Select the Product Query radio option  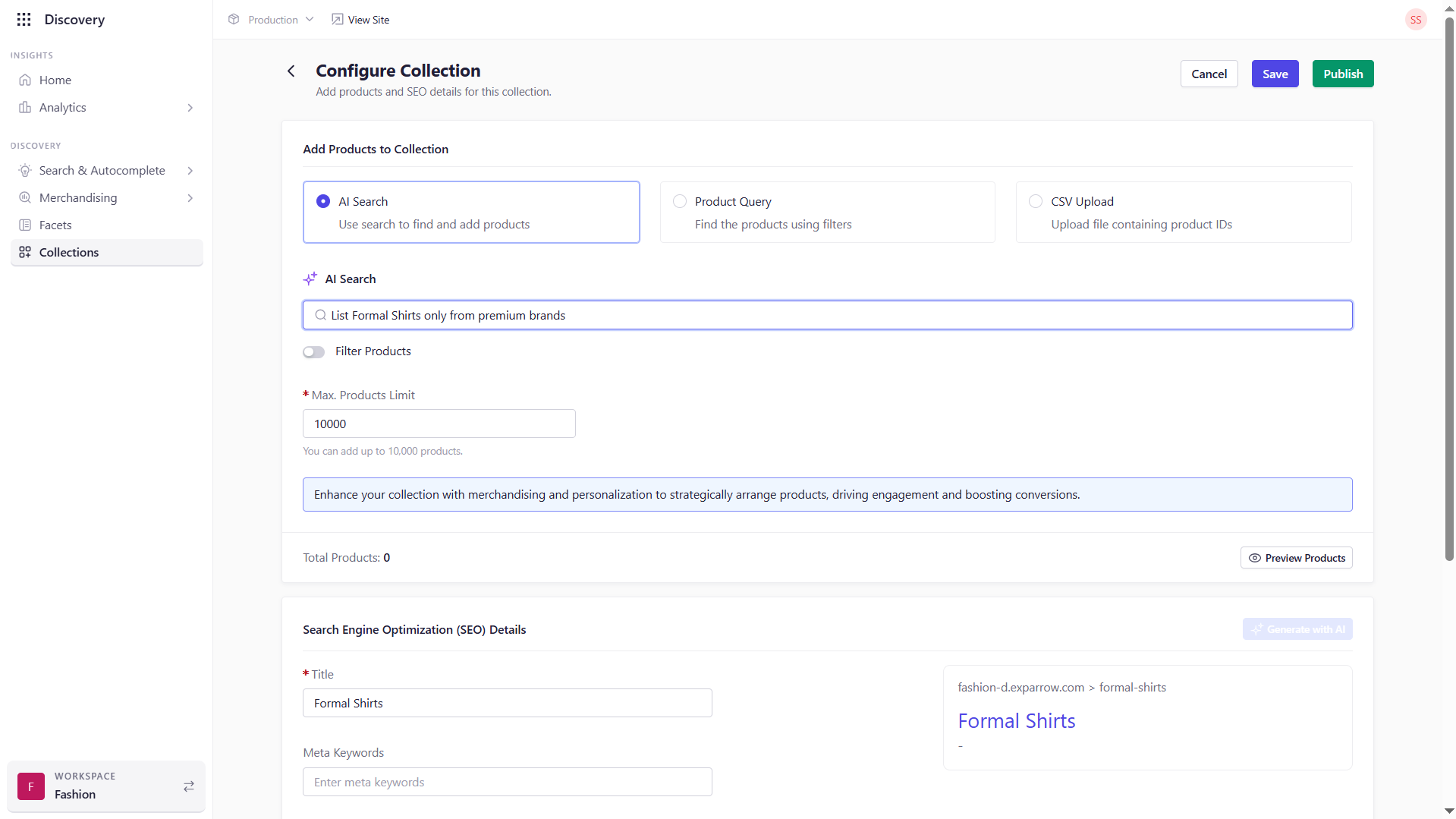point(680,201)
